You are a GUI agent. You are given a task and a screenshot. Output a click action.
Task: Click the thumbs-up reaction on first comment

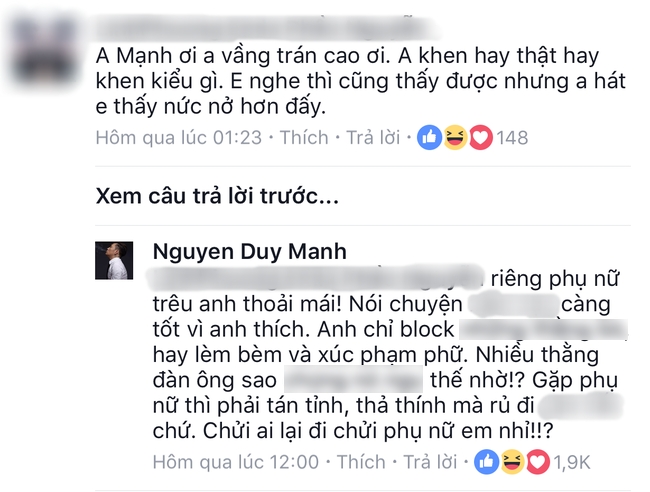(429, 138)
